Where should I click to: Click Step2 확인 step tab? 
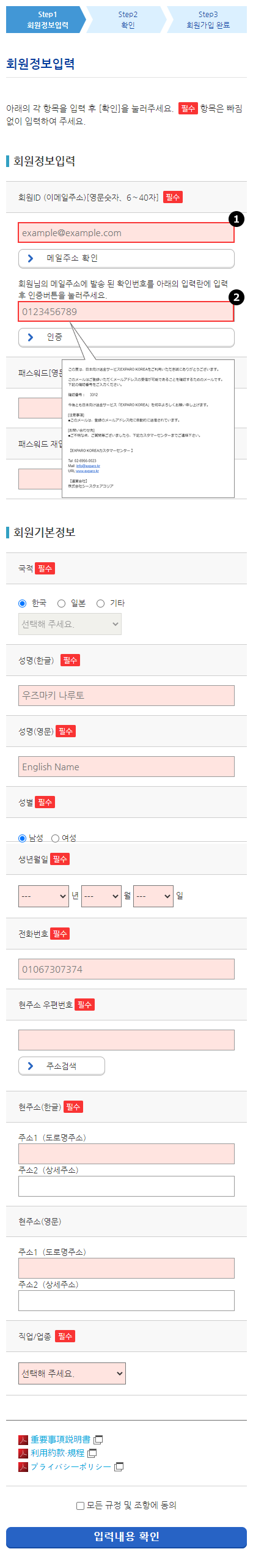pyautogui.click(x=127, y=20)
